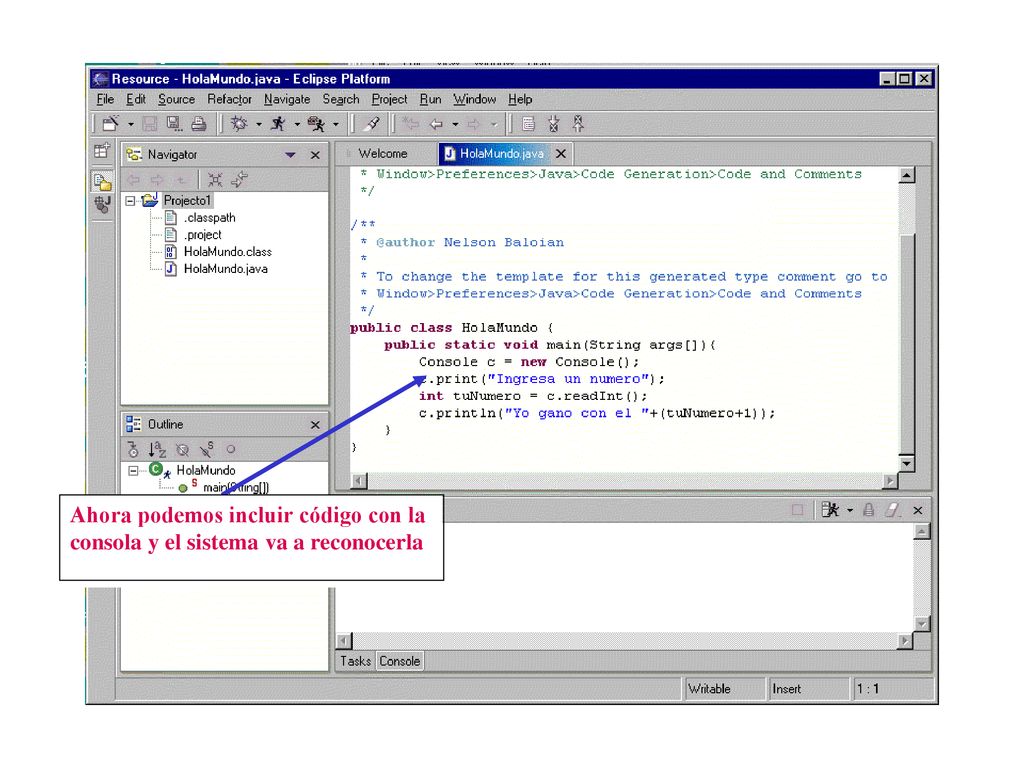Click Navigator Forward arrow icon

tap(157, 180)
